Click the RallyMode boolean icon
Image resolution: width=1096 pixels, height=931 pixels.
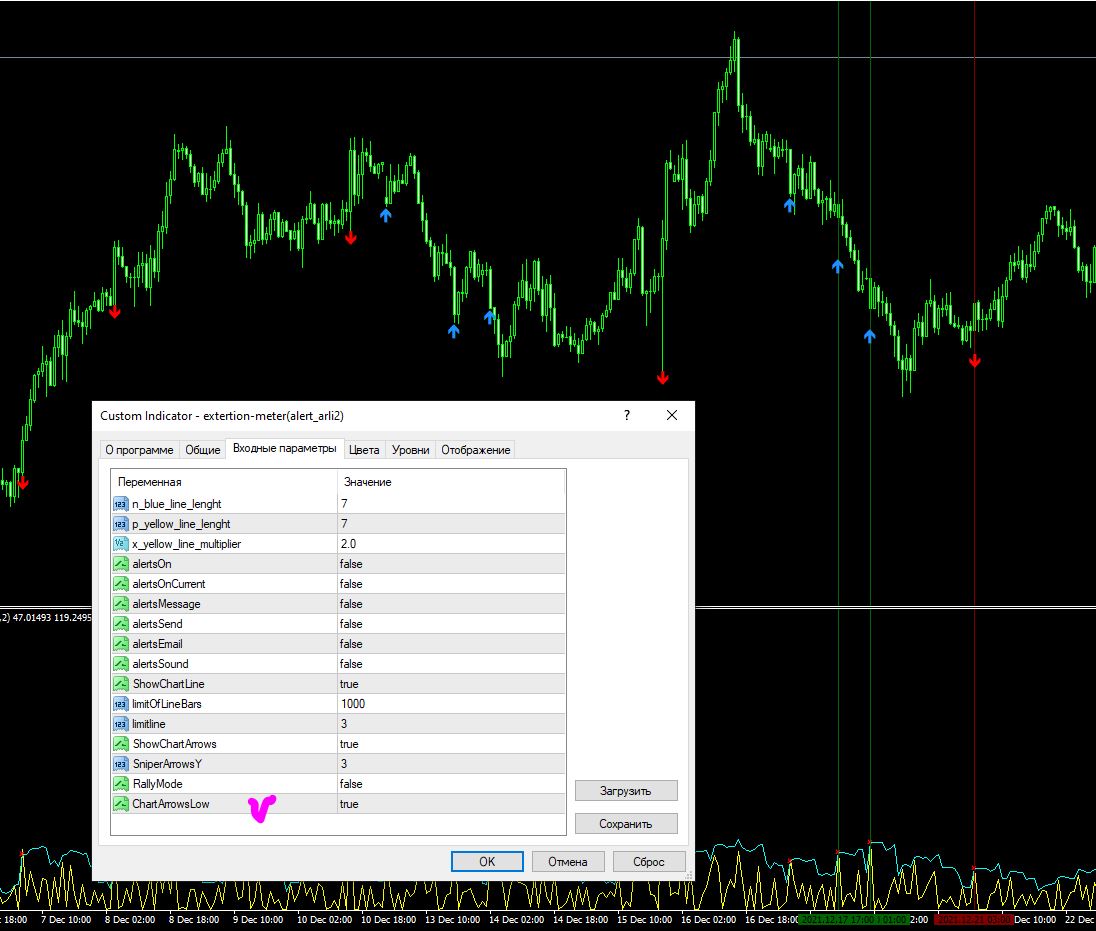pos(121,784)
